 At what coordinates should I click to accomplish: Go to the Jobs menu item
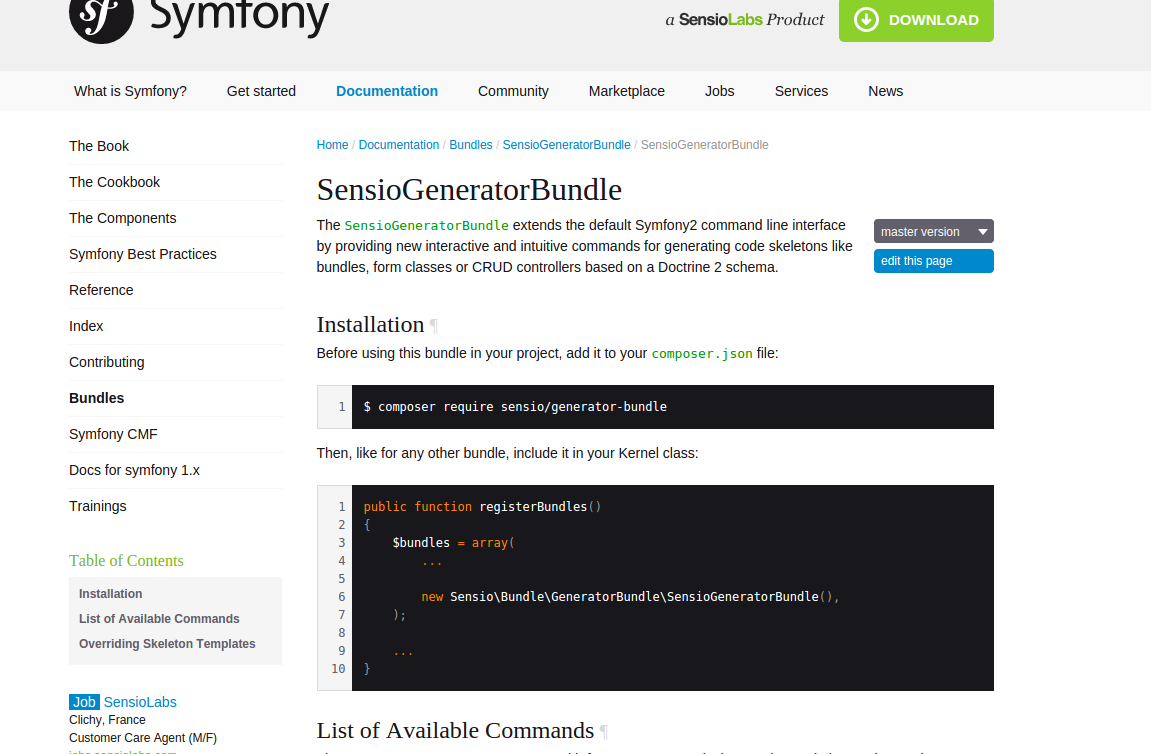pos(719,91)
